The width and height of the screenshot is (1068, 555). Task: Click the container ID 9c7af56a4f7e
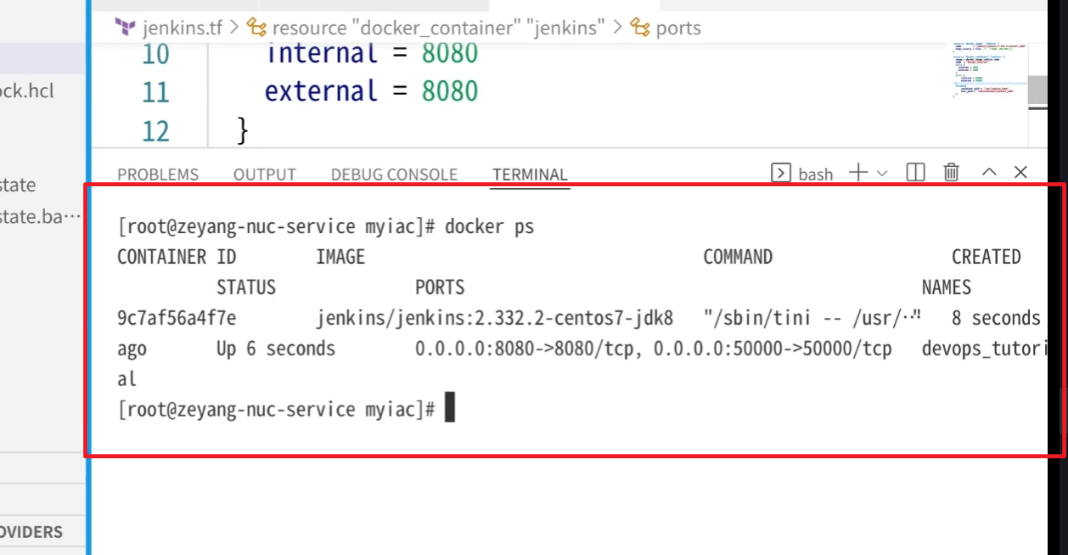176,318
